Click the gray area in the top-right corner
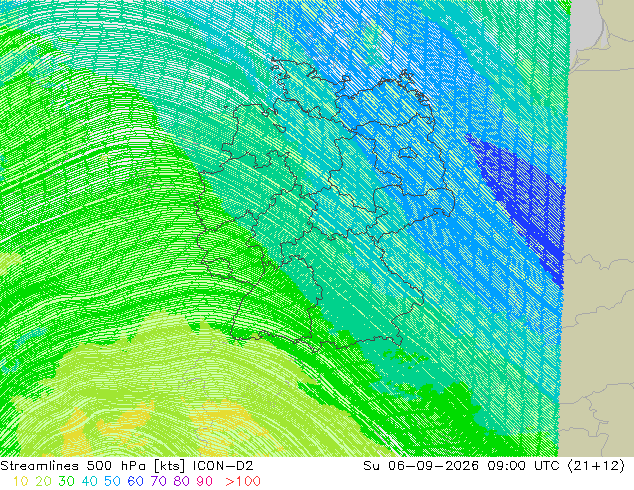Viewport: 634px width, 490px height. pyautogui.click(x=586, y=24)
